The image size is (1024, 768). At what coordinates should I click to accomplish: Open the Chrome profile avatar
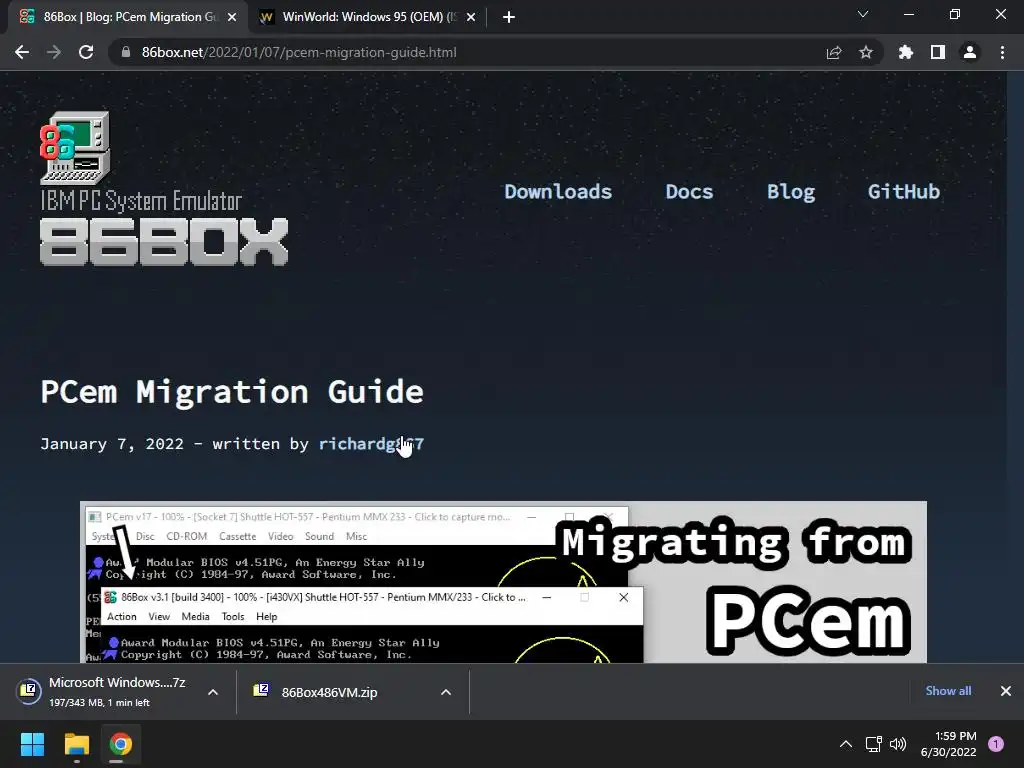[x=970, y=52]
